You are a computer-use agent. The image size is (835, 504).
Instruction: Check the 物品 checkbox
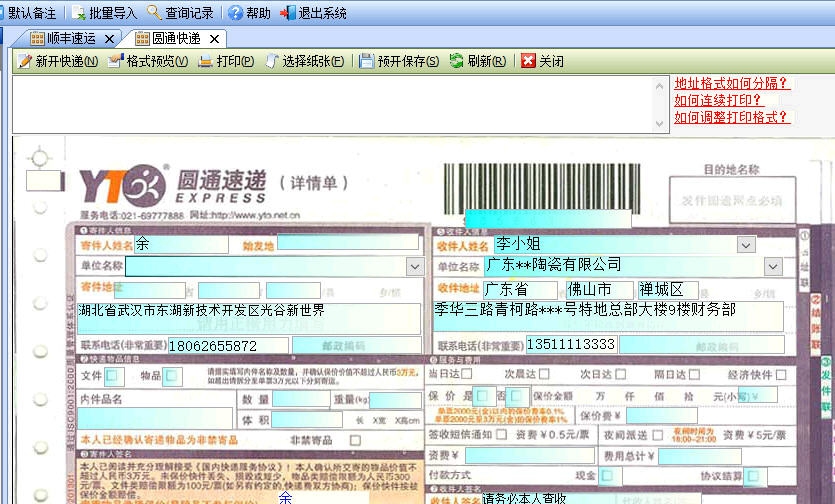click(171, 376)
